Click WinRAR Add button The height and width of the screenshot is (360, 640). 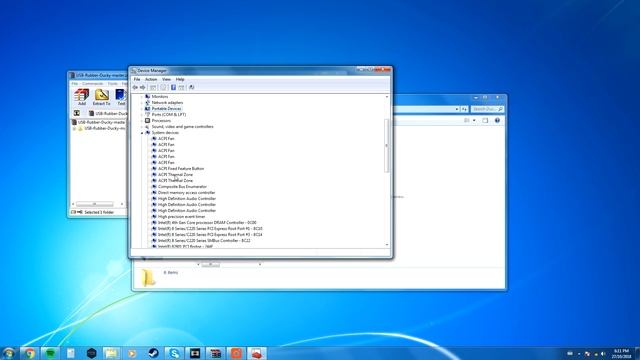click(x=82, y=97)
